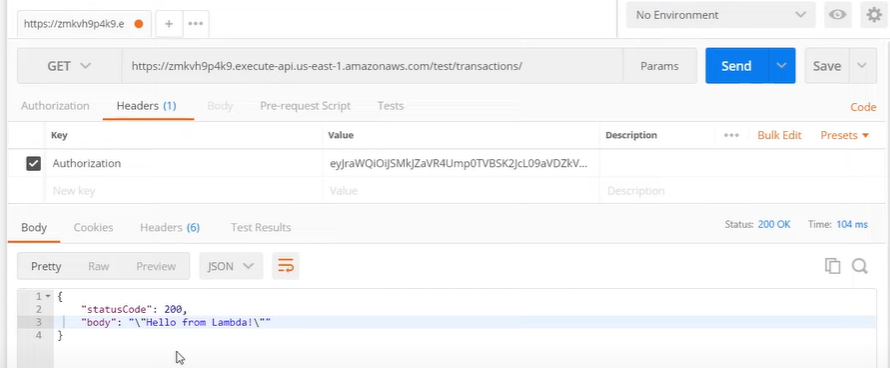Image resolution: width=890 pixels, height=368 pixels.
Task: Click the request URL field
Action: (x=372, y=66)
